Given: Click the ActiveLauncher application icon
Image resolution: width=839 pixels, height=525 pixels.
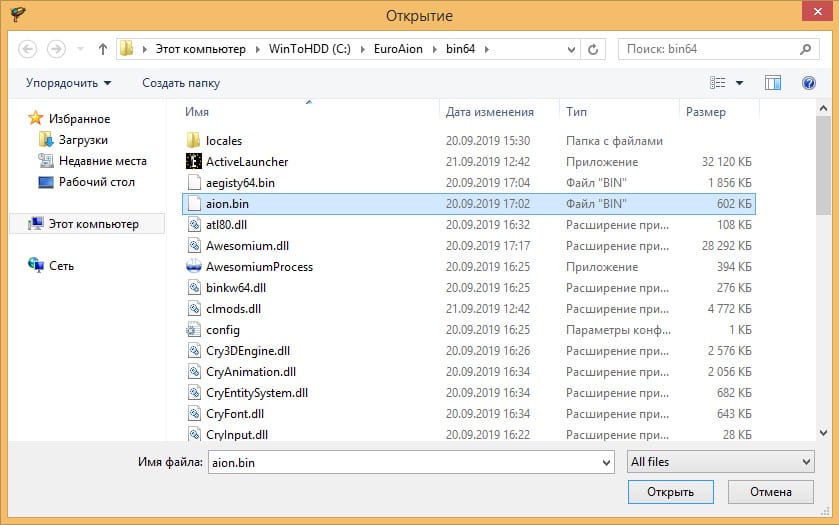Looking at the screenshot, I should [194, 162].
